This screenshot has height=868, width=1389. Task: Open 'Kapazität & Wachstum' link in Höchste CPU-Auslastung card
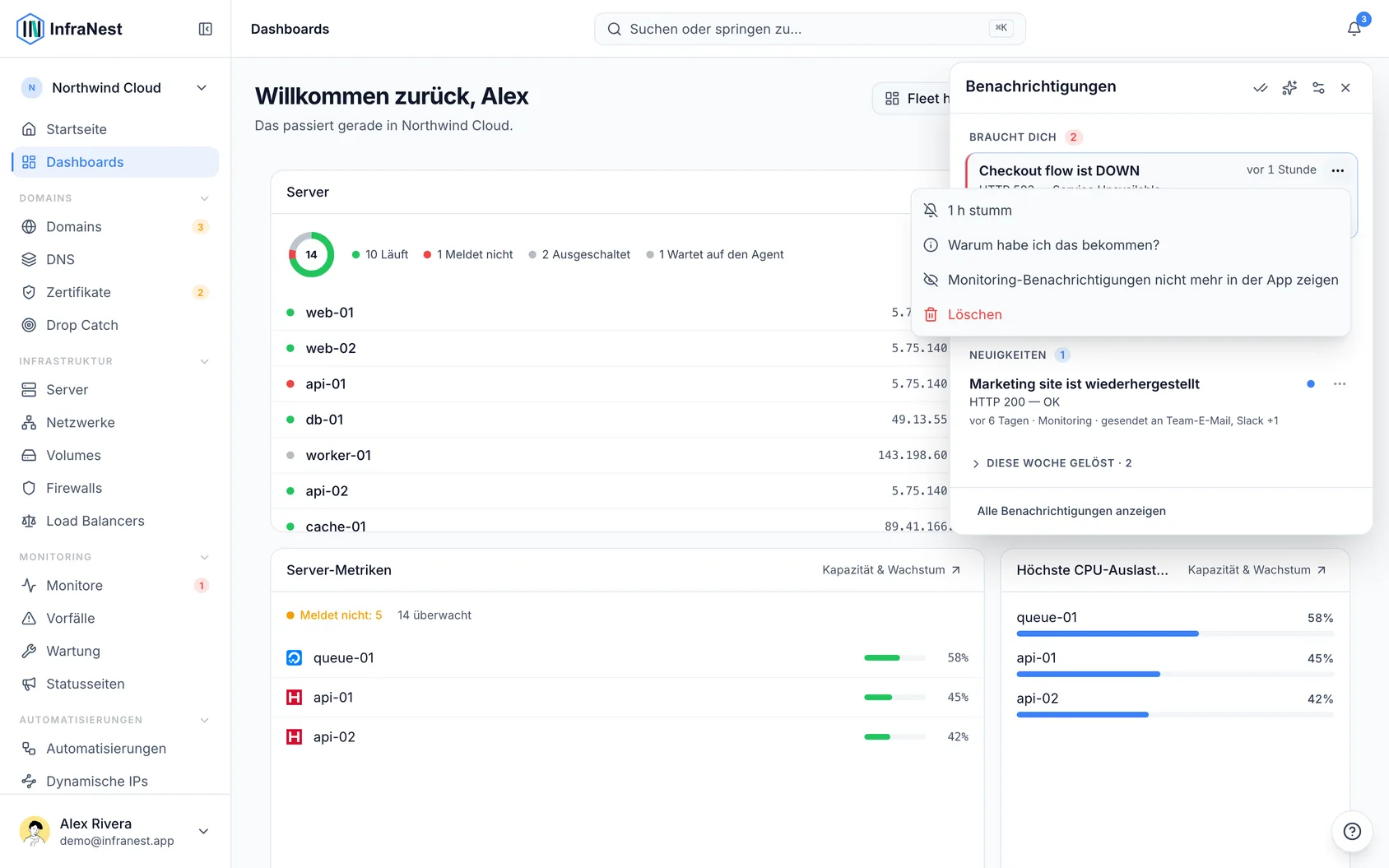click(x=1257, y=569)
